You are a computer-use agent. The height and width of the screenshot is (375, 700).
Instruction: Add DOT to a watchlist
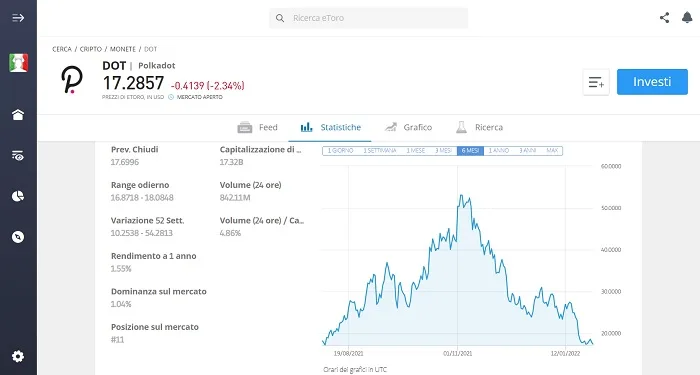pos(596,82)
